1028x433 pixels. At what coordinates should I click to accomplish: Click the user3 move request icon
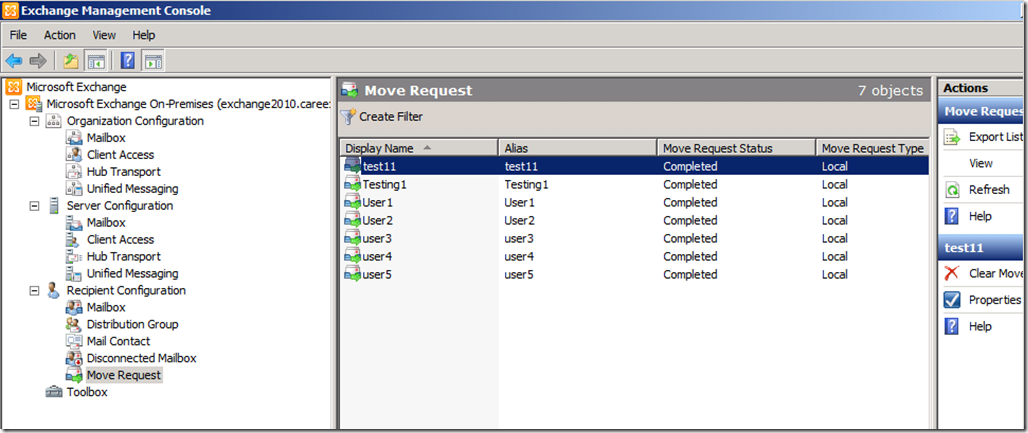pos(353,238)
